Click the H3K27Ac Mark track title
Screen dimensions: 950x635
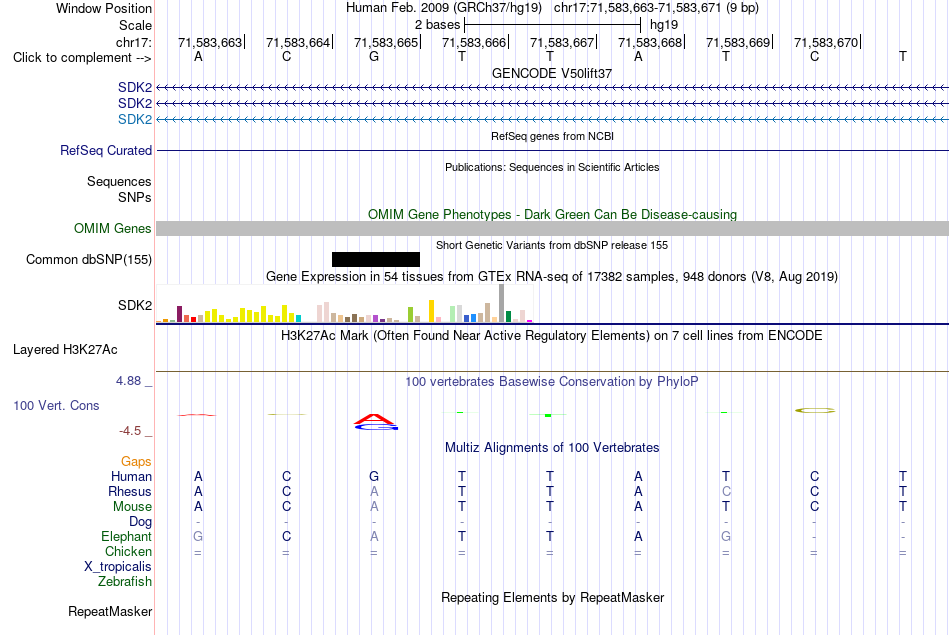click(552, 336)
